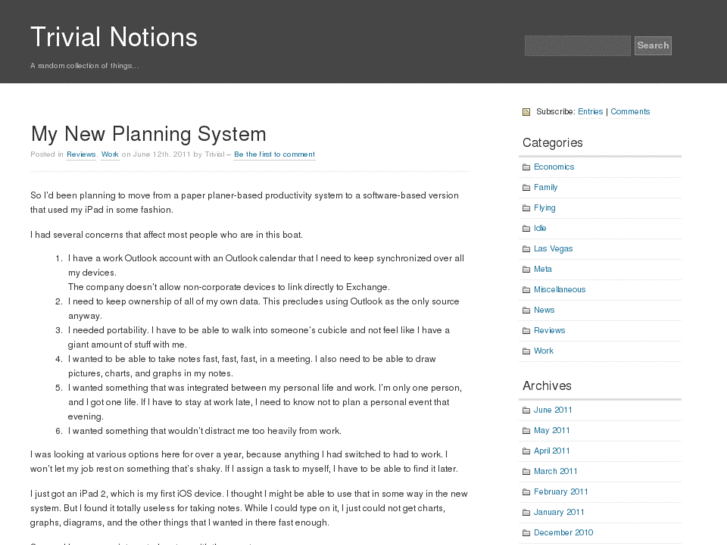Click folder icon beside June 2011 archive

526,410
